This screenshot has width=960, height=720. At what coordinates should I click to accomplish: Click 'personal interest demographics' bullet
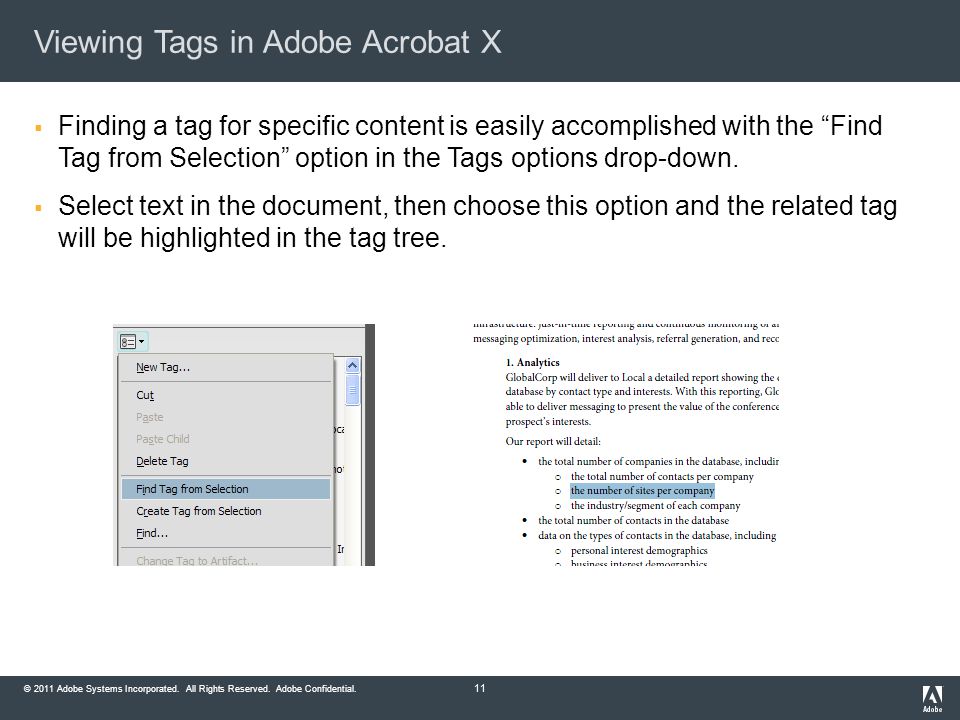coord(639,550)
